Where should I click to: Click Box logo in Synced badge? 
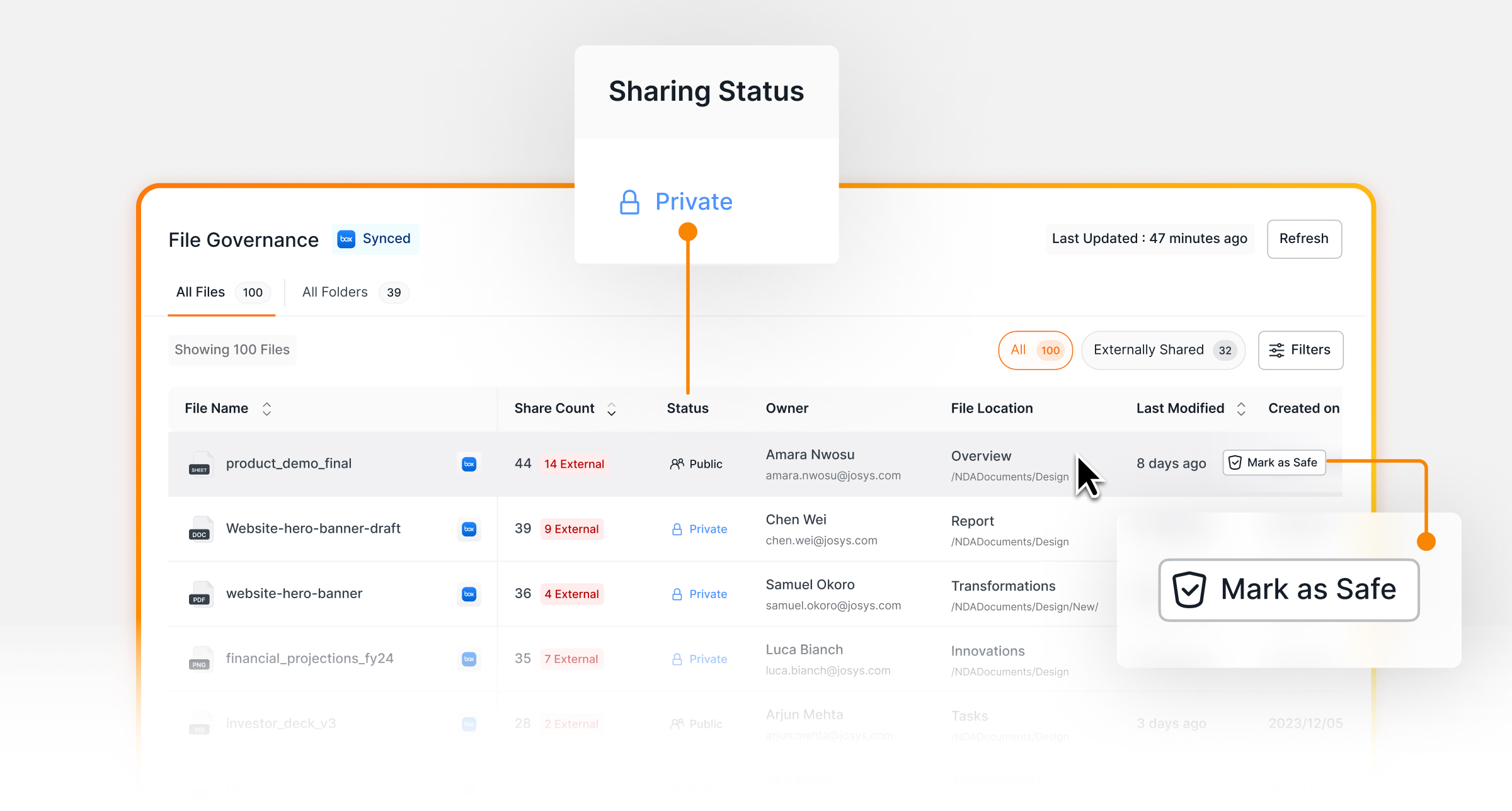(346, 239)
